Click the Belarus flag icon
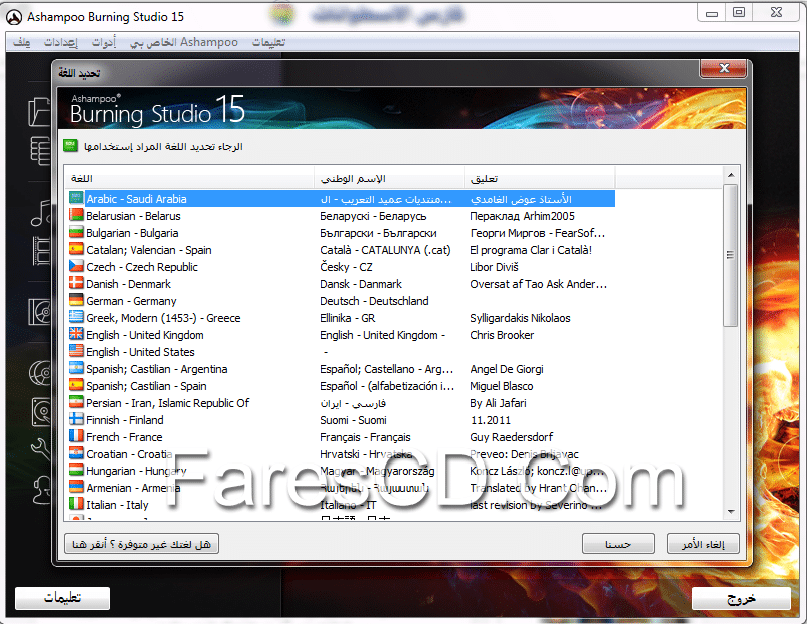807x624 pixels. pos(76,215)
